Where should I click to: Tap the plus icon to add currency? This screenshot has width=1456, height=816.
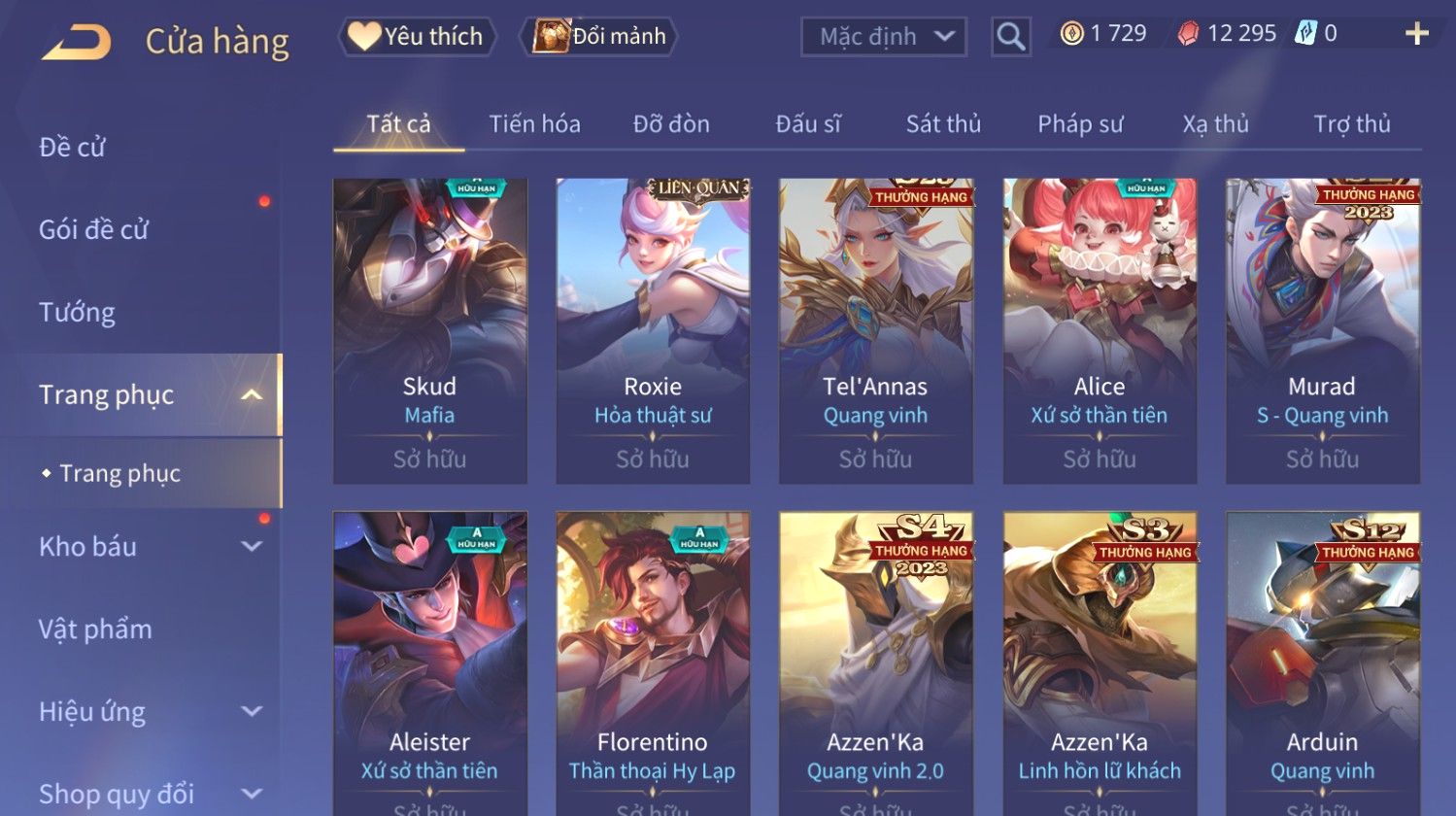tap(1417, 34)
